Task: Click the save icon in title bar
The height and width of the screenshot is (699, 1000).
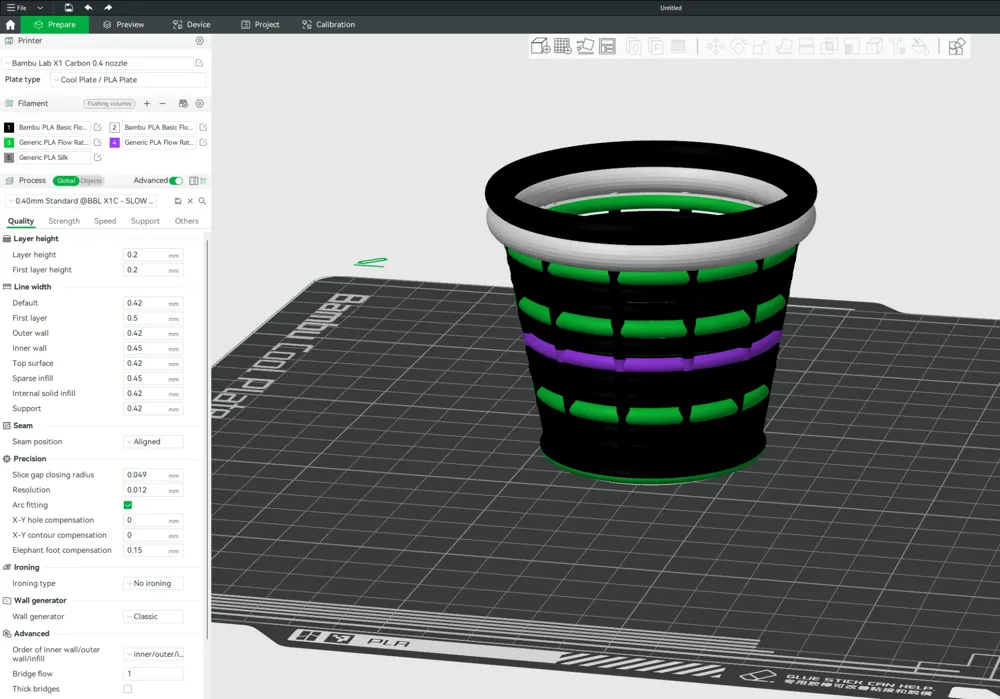Action: (68, 8)
